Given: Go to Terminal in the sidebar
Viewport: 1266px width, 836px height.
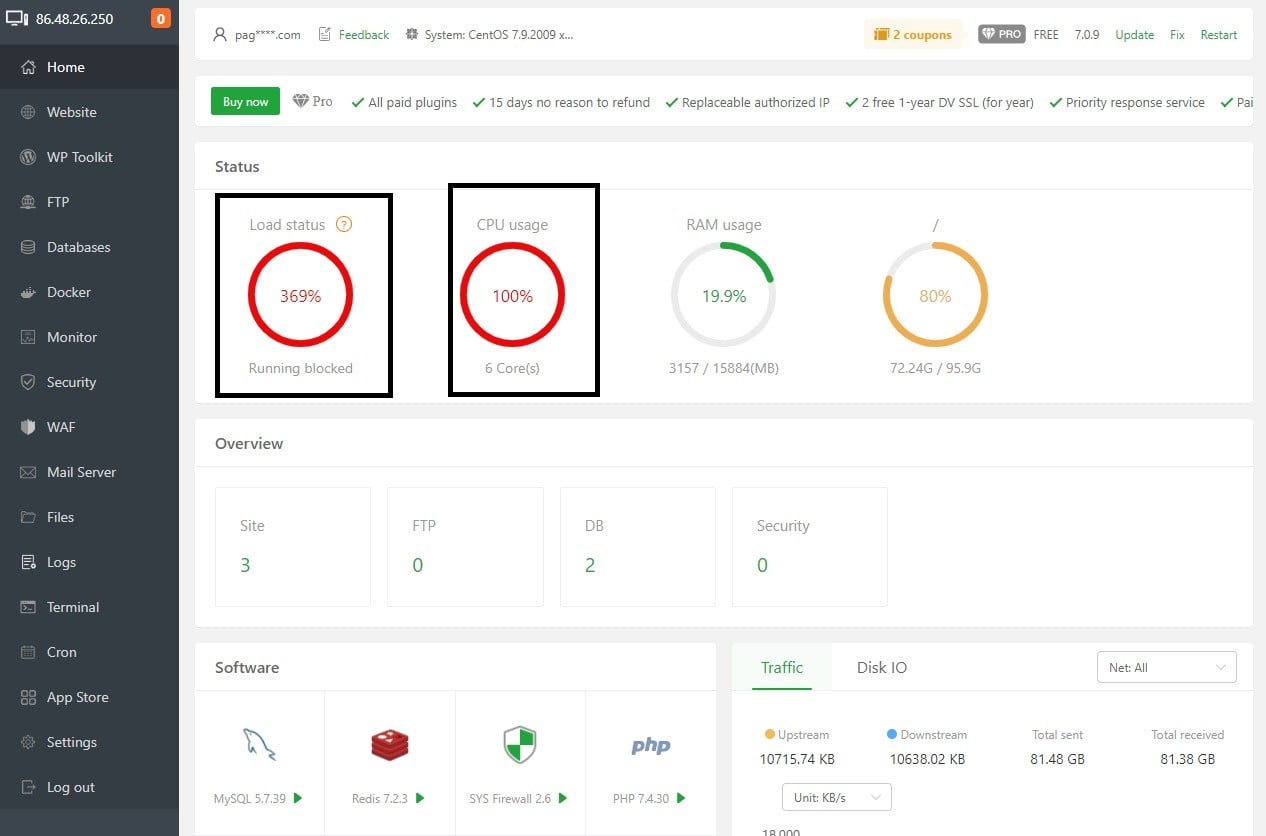Looking at the screenshot, I should pos(73,607).
